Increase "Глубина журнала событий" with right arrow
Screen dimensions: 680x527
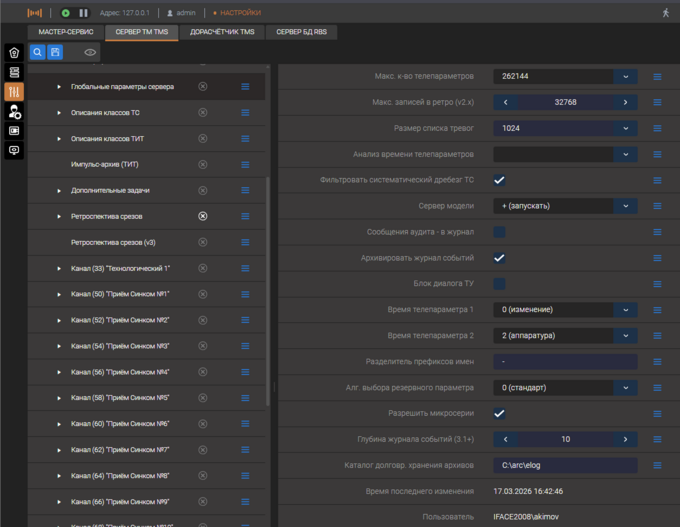point(626,439)
